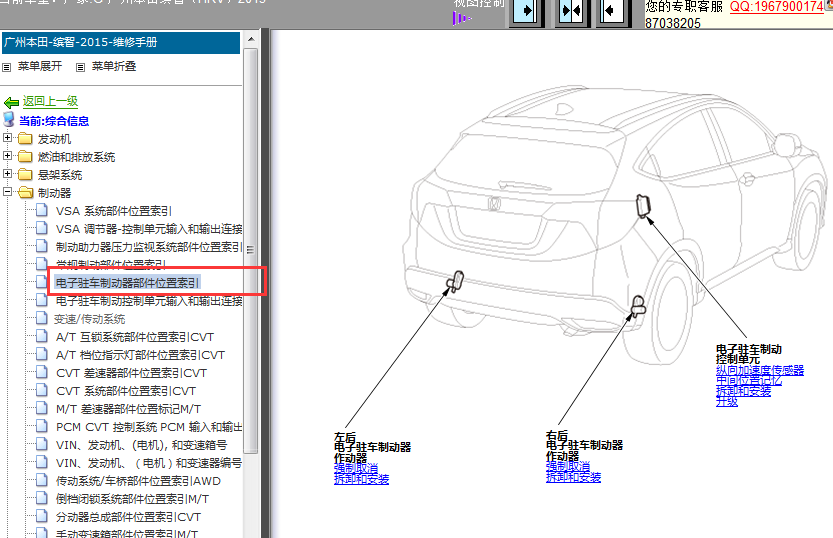The height and width of the screenshot is (538, 833).
Task: Expand the 燃油和排放系统 tree node
Action: click(x=7, y=156)
